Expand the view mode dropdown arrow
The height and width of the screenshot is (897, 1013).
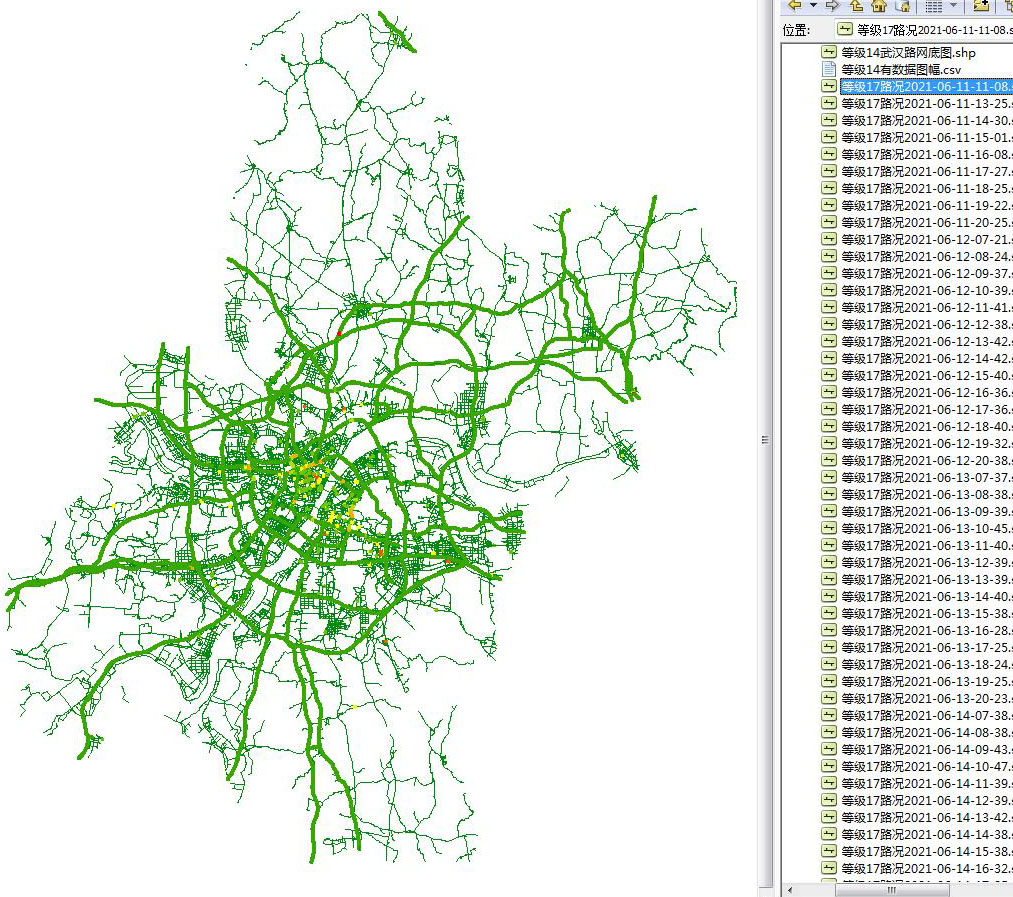coord(953,5)
